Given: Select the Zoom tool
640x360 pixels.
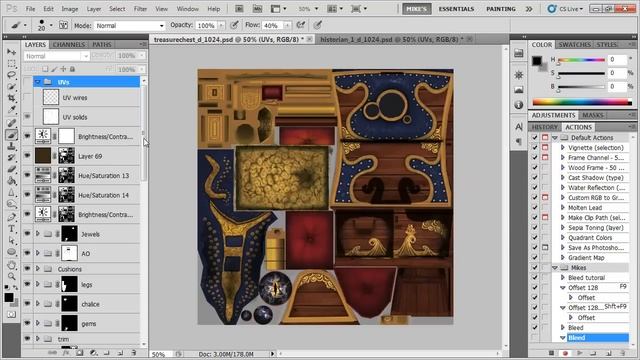Looking at the screenshot, I should (x=11, y=277).
